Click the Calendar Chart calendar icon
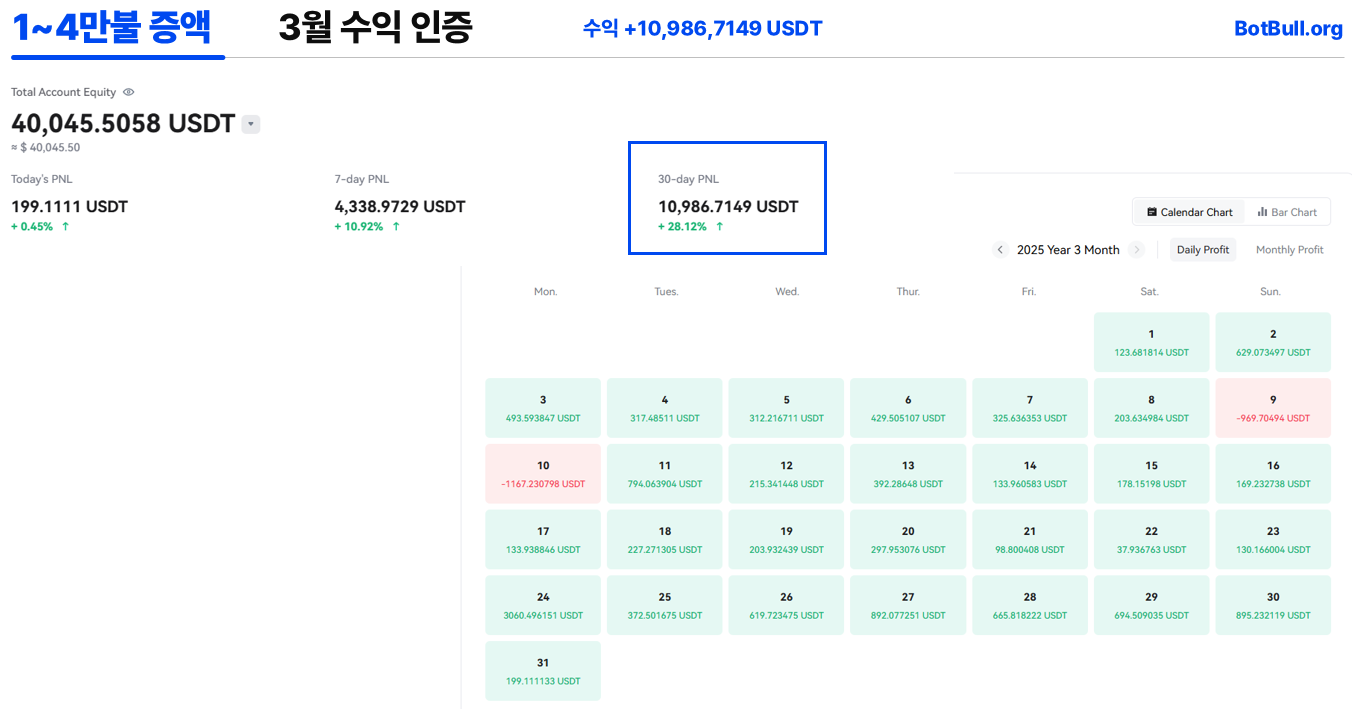Viewport: 1357px width, 709px height. [1152, 212]
